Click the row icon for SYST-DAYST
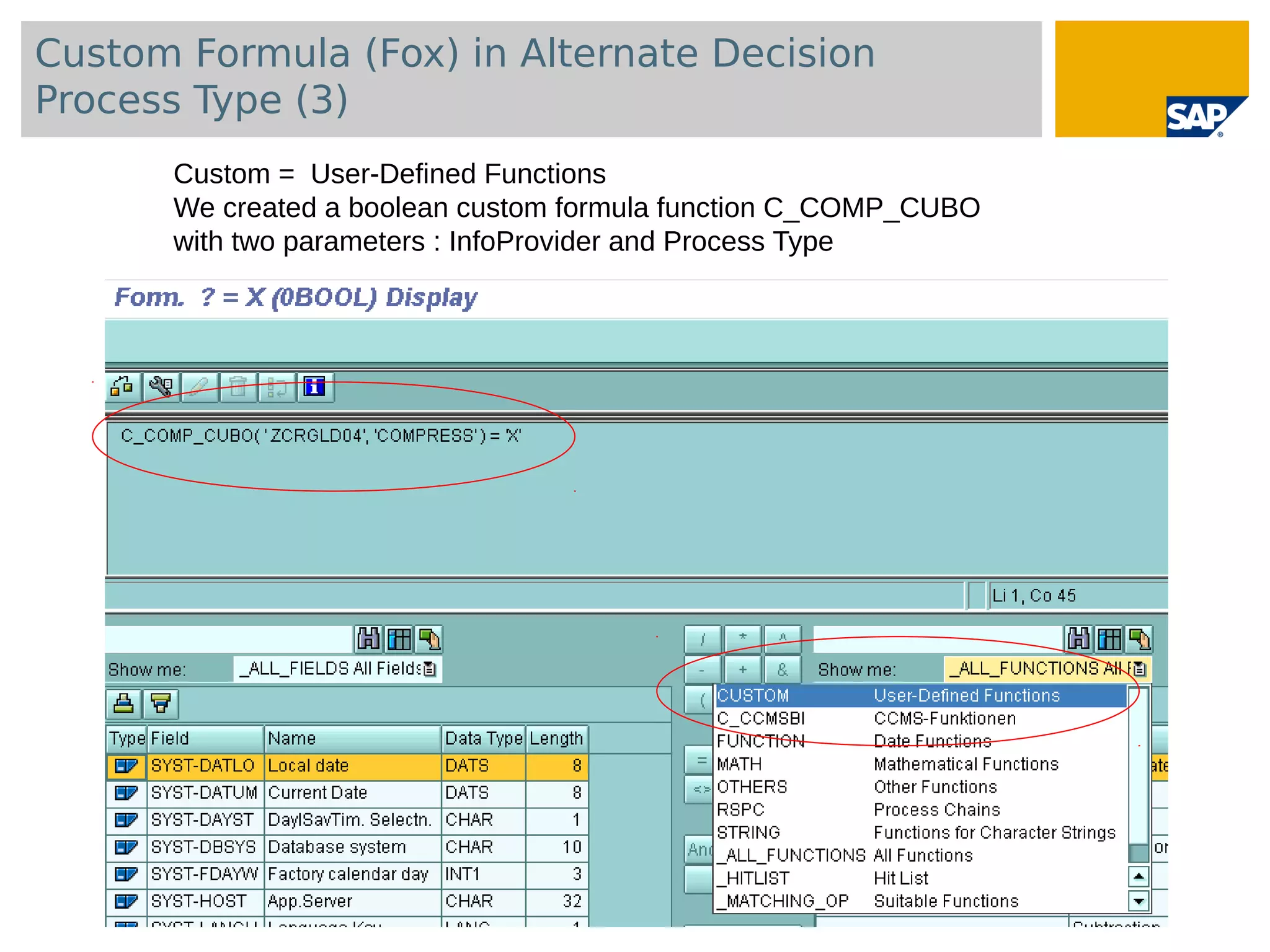 [127, 820]
